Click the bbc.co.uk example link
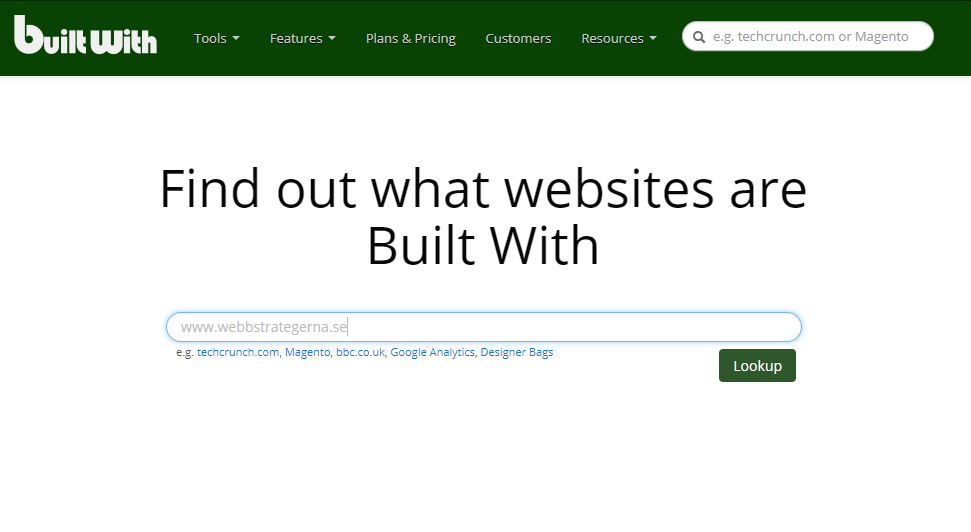The width and height of the screenshot is (971, 532). tap(360, 353)
